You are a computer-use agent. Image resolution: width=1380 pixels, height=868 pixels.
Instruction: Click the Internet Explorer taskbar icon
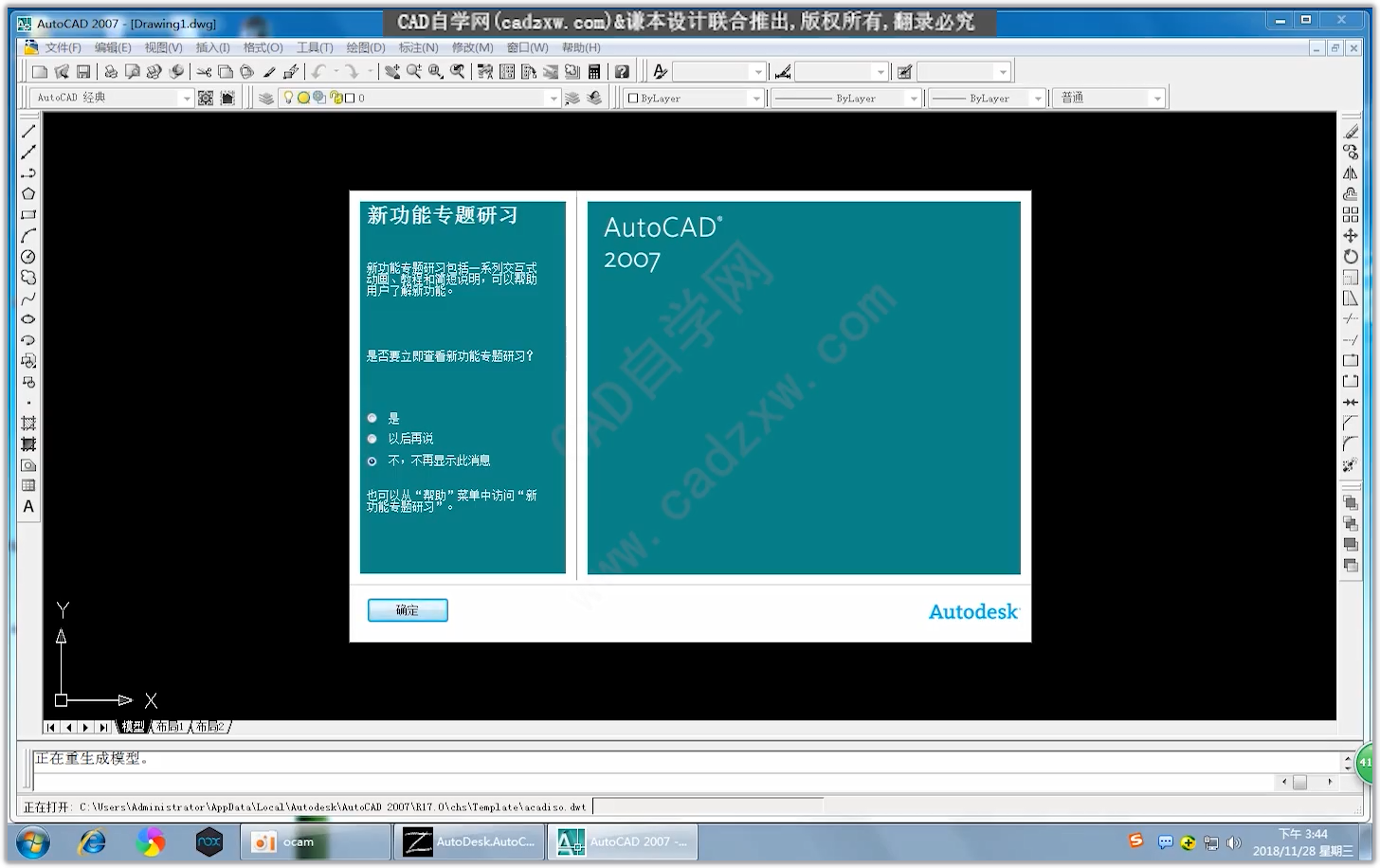(92, 841)
